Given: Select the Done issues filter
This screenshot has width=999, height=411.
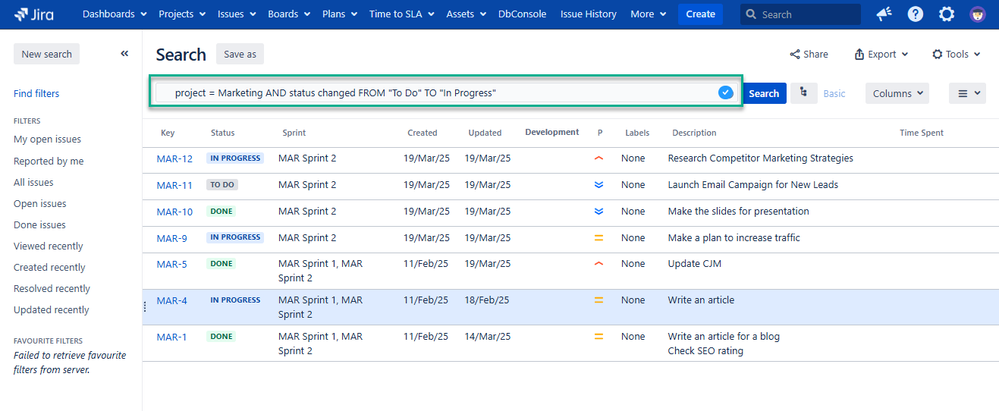Looking at the screenshot, I should (x=40, y=224).
